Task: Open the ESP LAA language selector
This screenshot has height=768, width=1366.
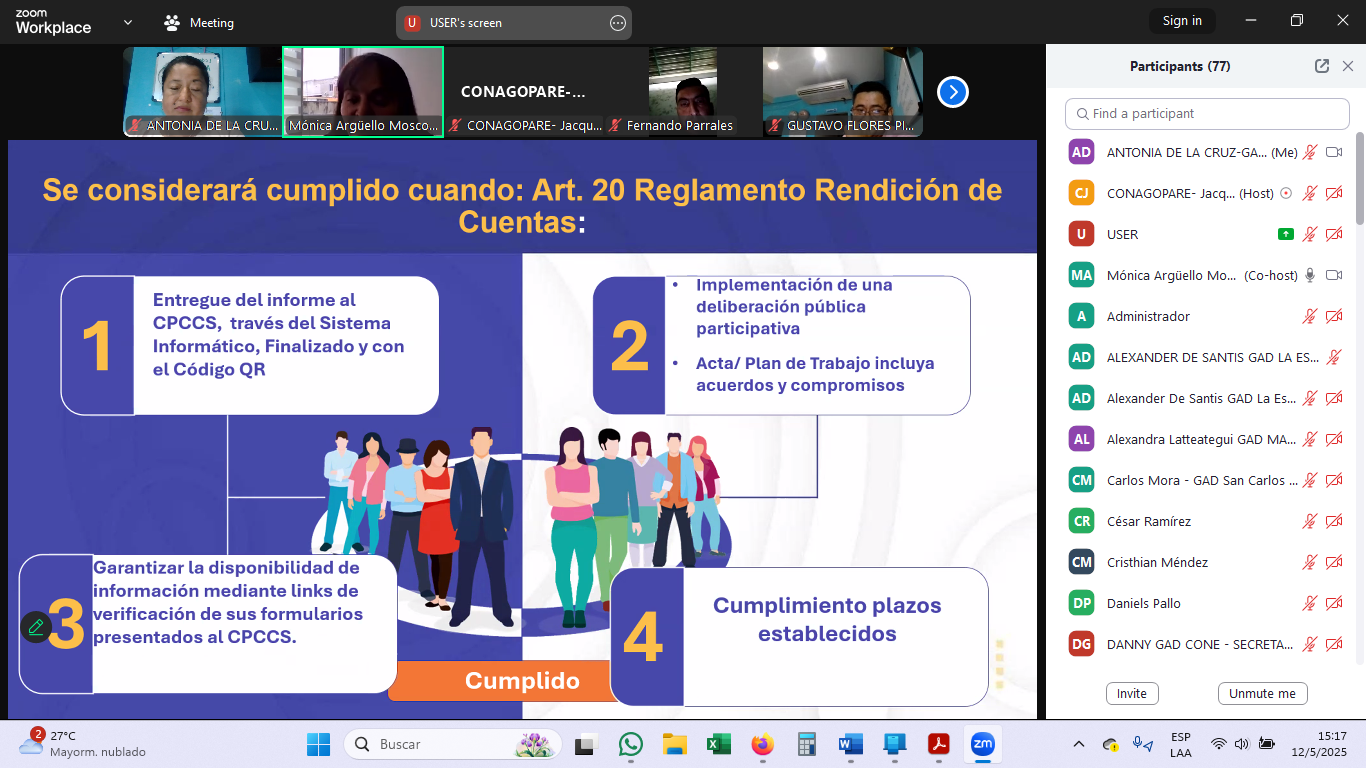Action: click(1180, 744)
